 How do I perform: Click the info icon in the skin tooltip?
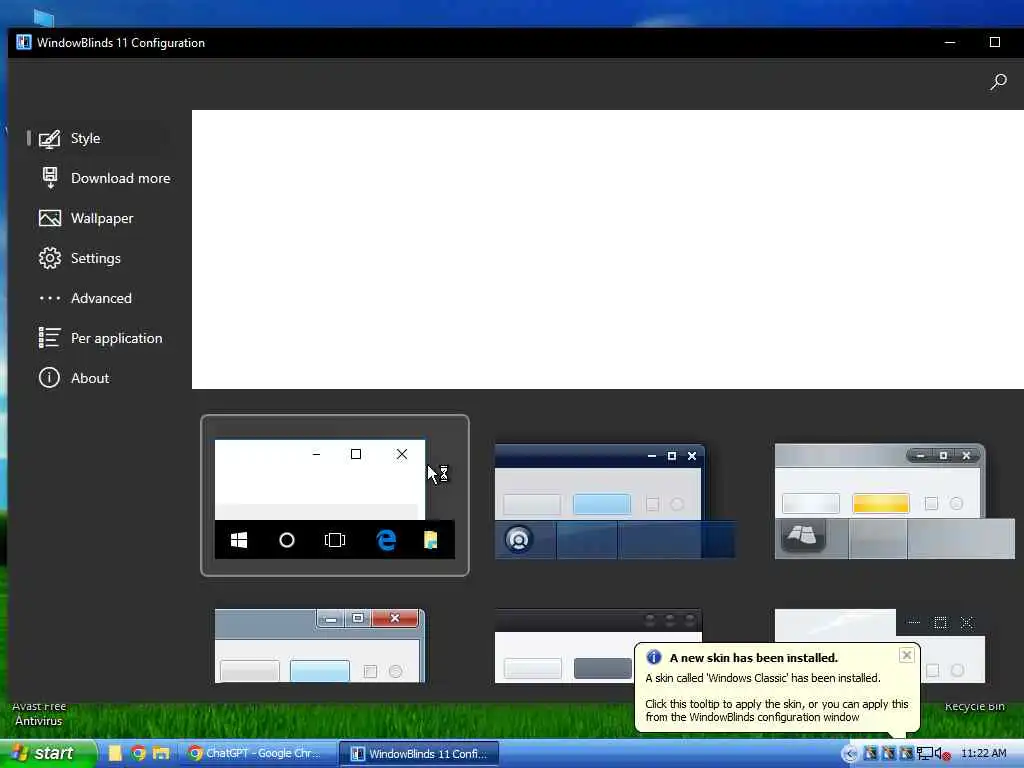pos(654,657)
